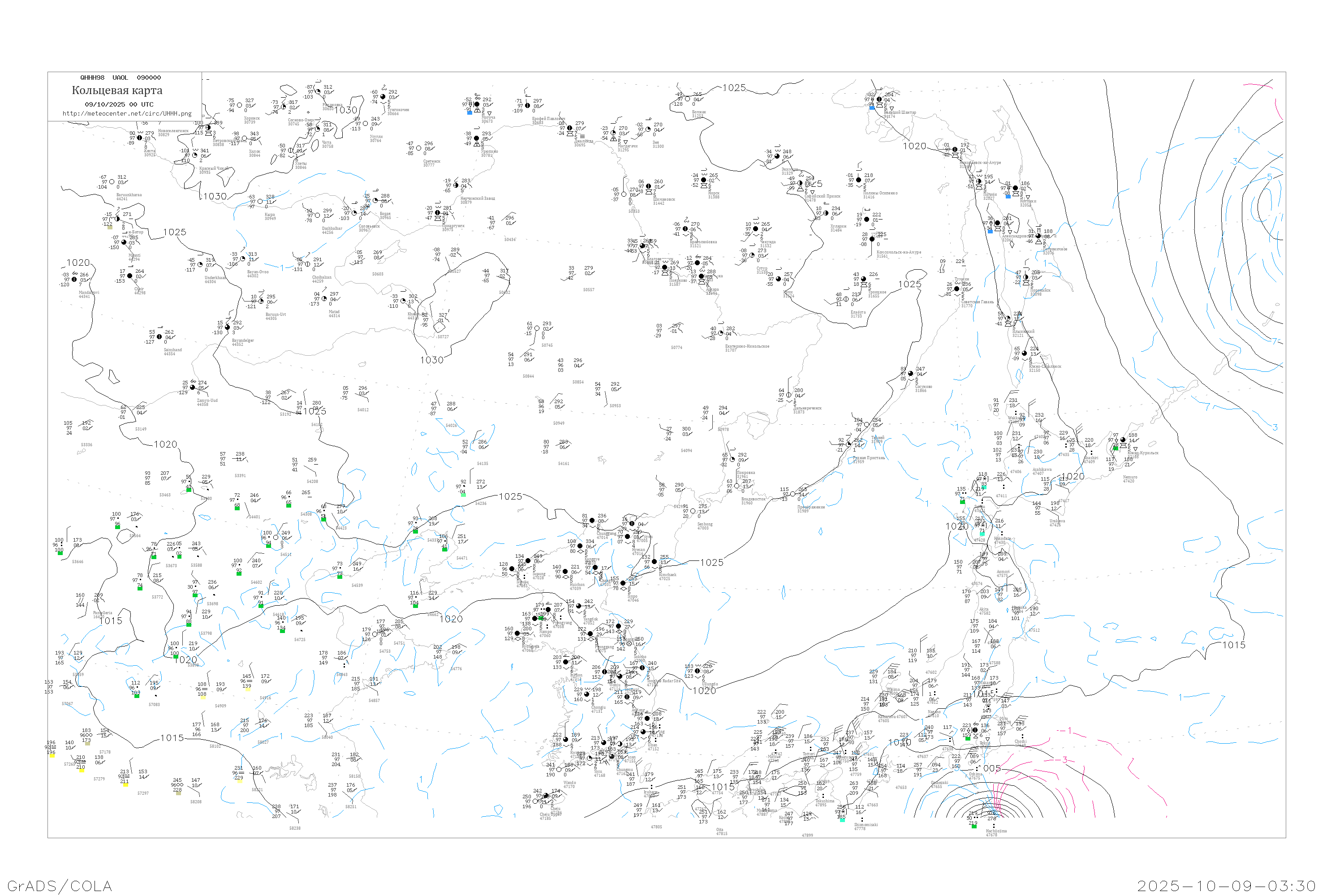The image size is (1344, 896).
Task: Click the 2025-10-09-03:30 timestamp footer
Action: (1226, 886)
